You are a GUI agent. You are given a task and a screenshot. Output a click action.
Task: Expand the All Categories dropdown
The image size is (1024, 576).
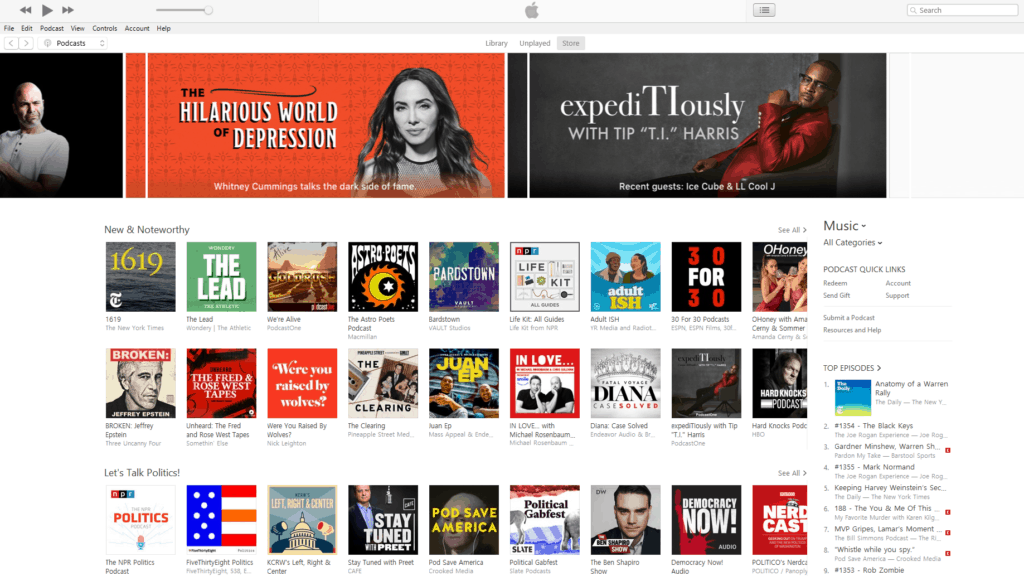(x=852, y=242)
